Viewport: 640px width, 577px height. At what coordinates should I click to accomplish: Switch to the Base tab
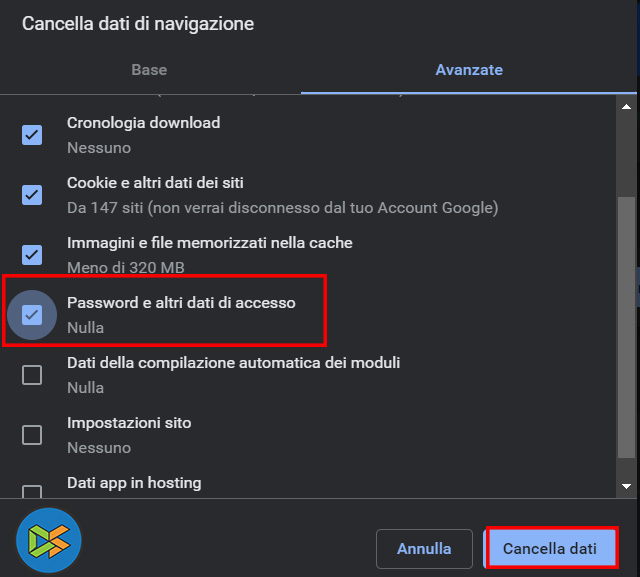(149, 70)
